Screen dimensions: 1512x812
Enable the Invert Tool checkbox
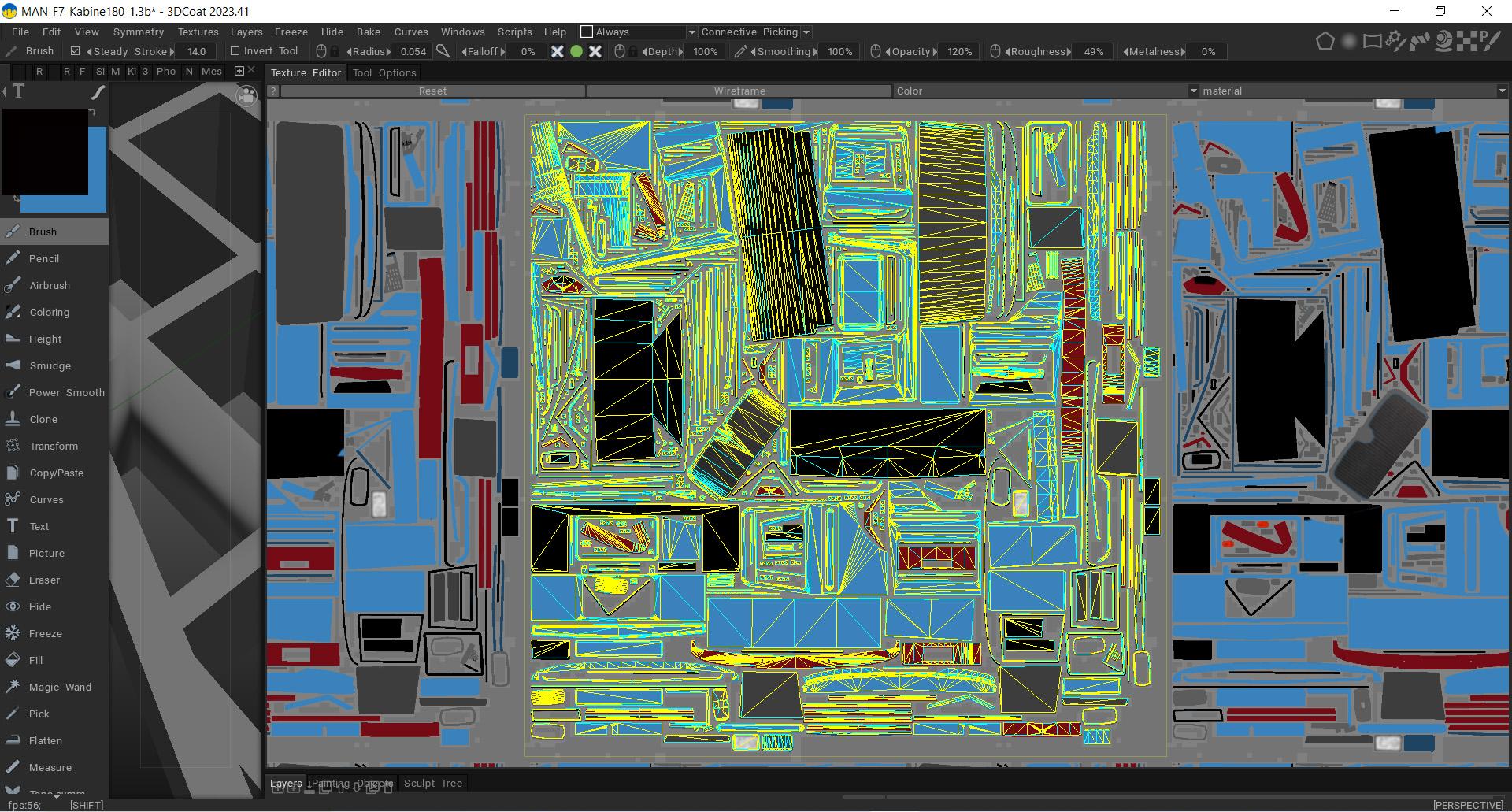[x=235, y=51]
